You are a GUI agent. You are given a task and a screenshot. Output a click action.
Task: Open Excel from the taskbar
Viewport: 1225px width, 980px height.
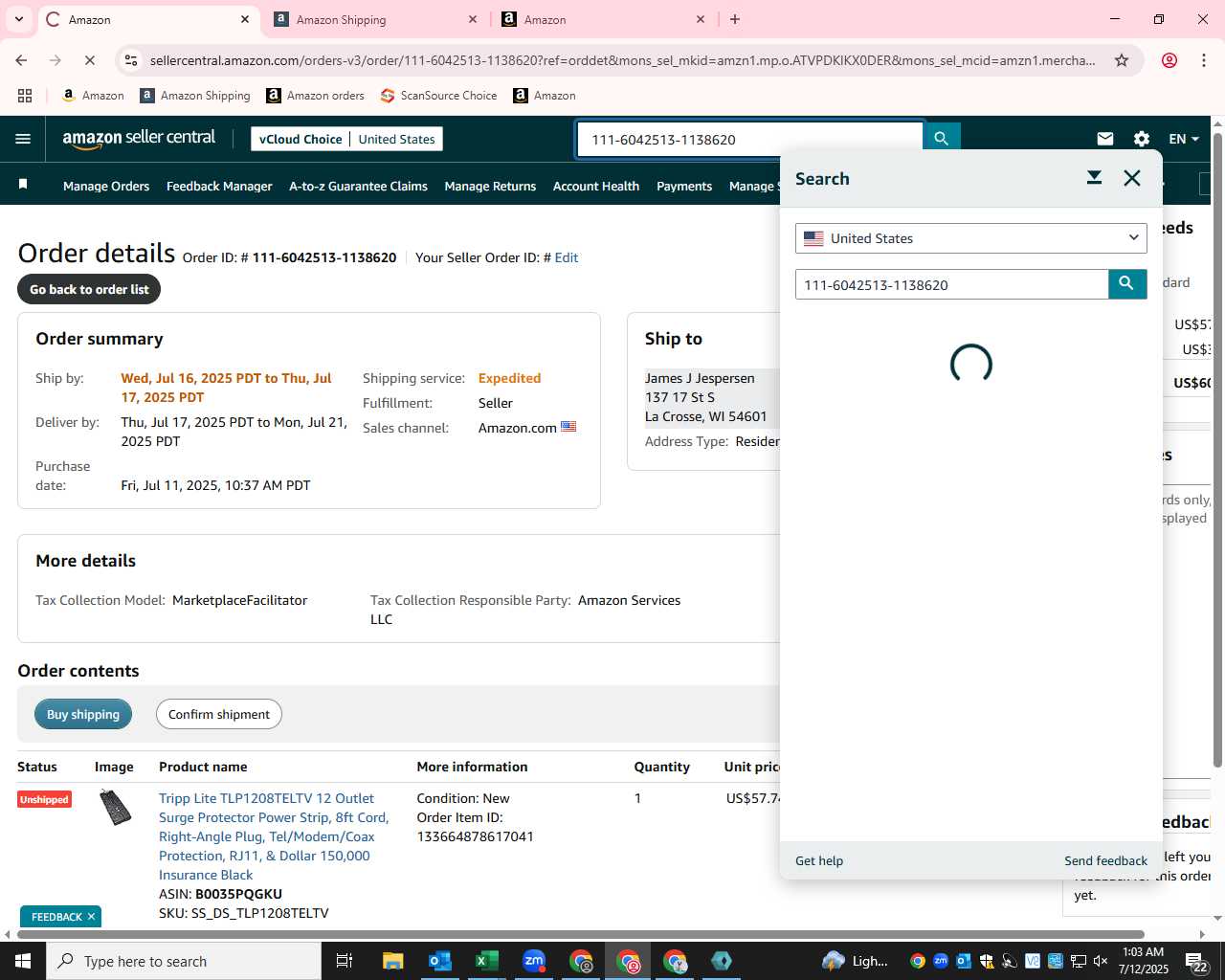coord(486,961)
